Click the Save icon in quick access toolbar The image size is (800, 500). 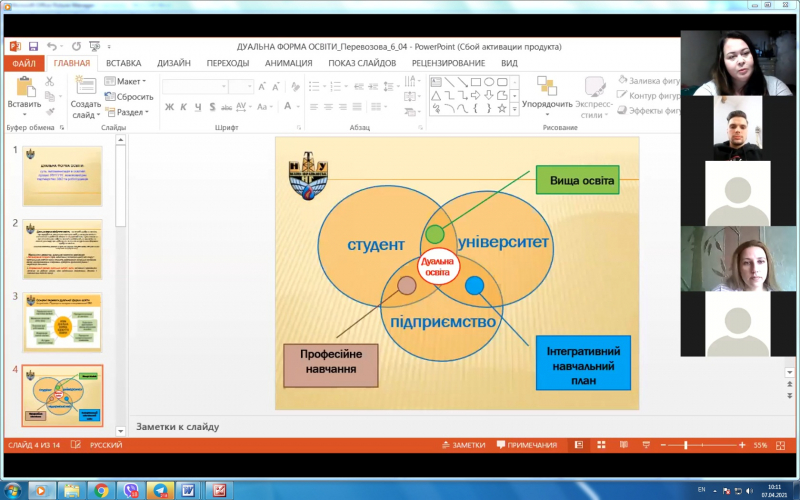(33, 46)
